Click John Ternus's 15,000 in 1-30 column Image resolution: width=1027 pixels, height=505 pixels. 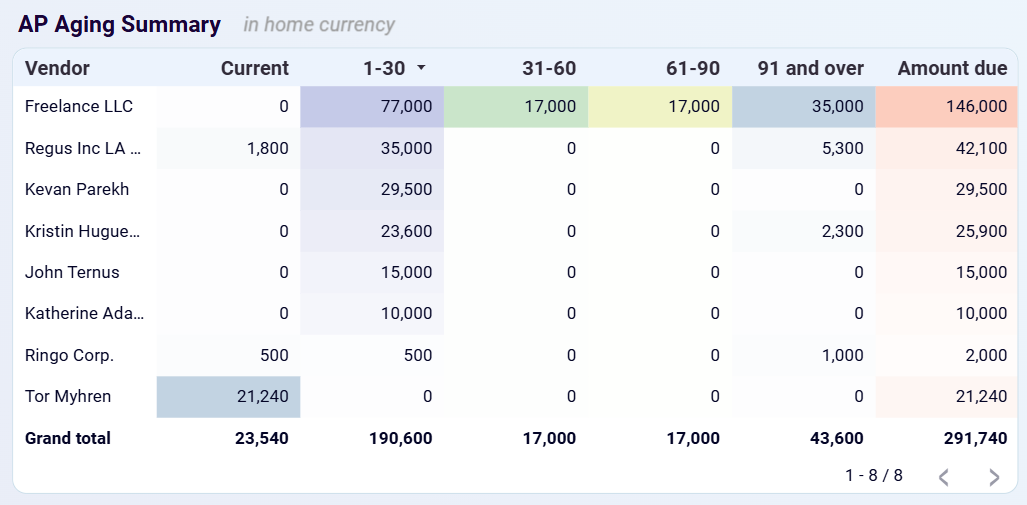372,272
